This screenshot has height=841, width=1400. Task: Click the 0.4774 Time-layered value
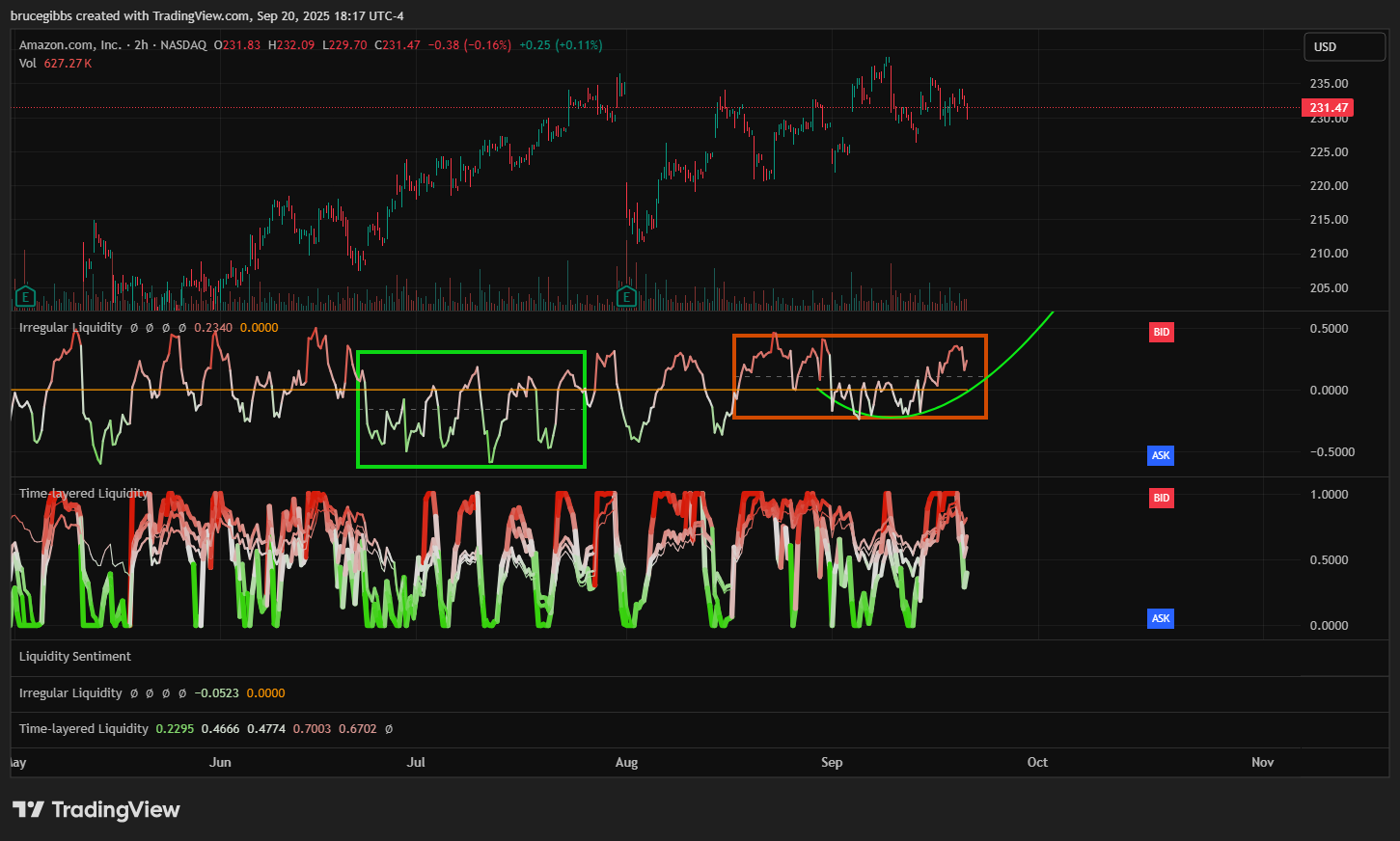pyautogui.click(x=266, y=728)
